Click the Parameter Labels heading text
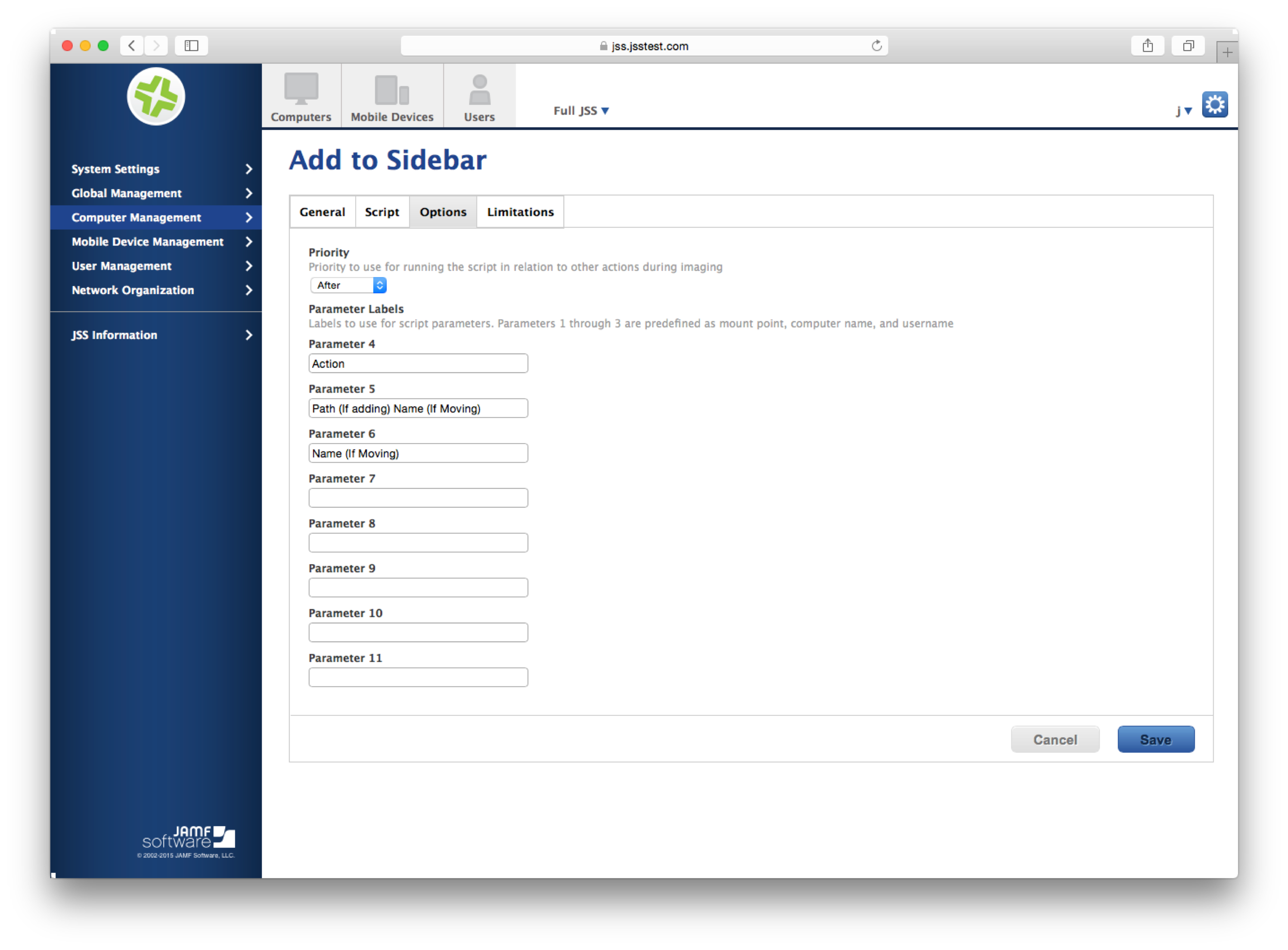The width and height of the screenshot is (1288, 950). pyautogui.click(x=356, y=309)
